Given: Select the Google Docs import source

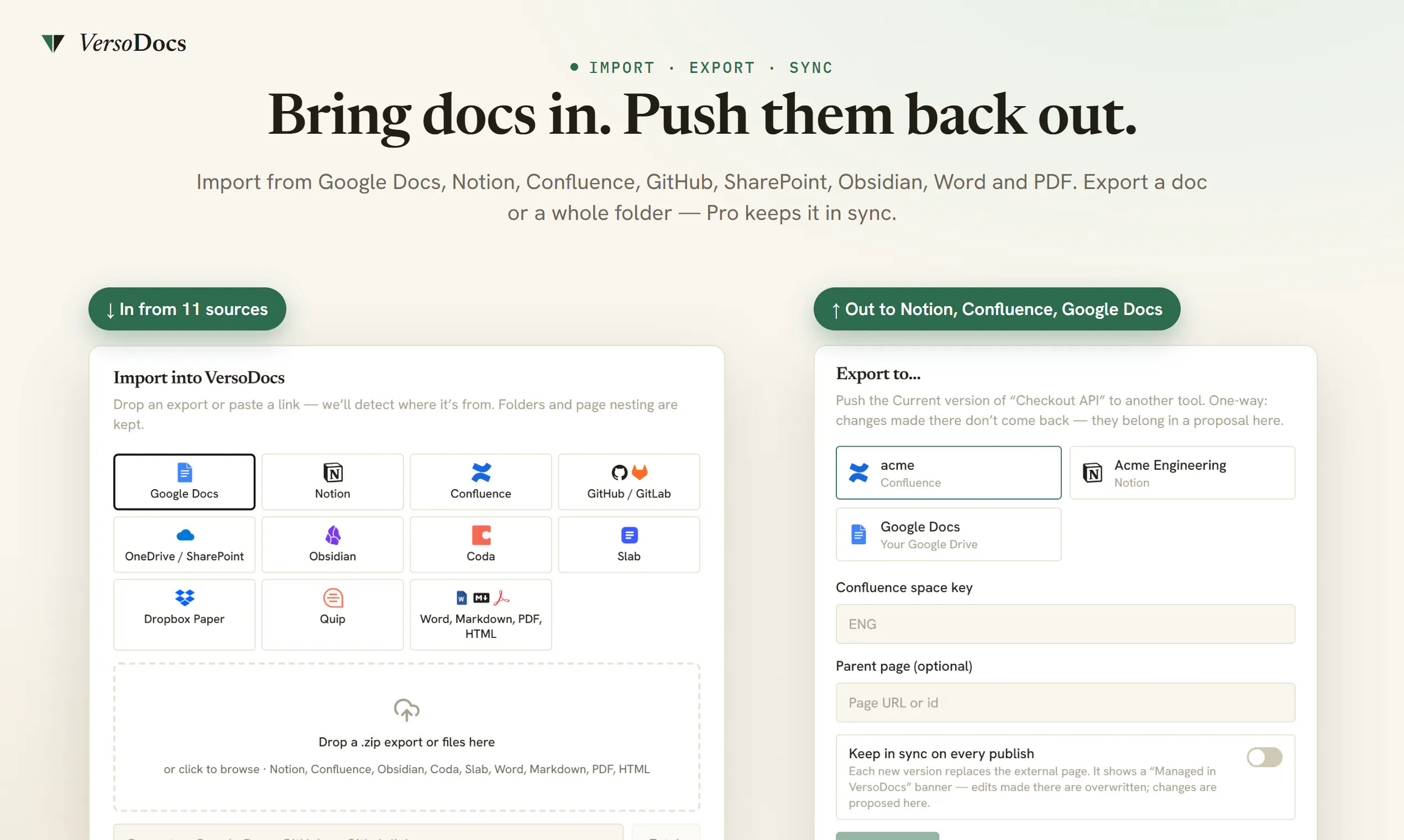Looking at the screenshot, I should 184,482.
